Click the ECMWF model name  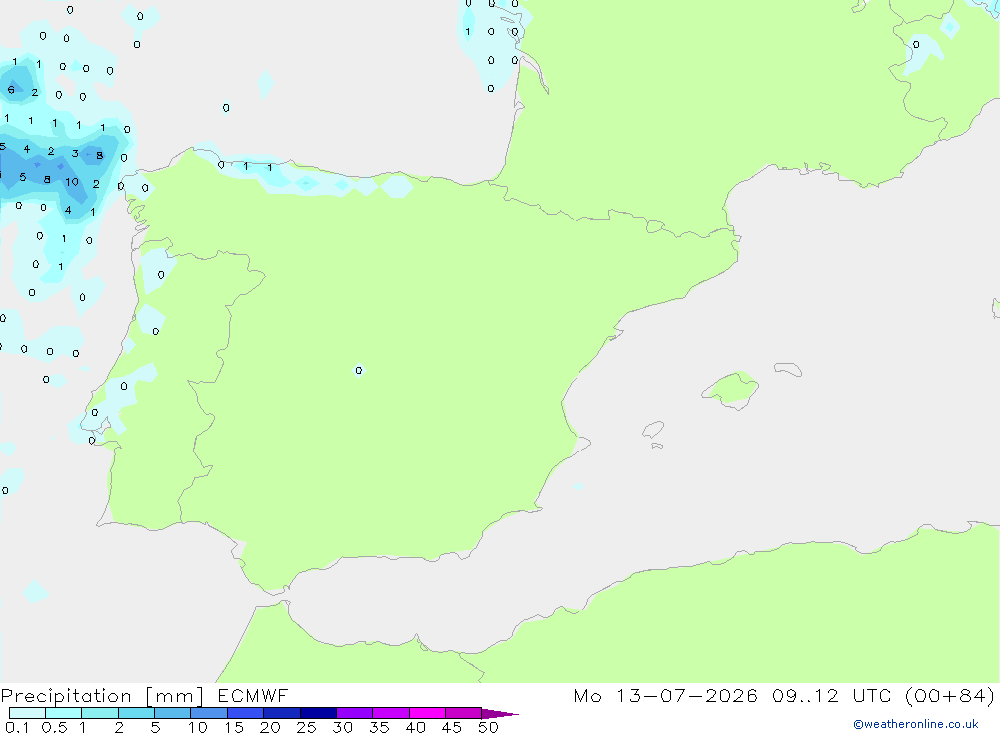[x=253, y=695]
